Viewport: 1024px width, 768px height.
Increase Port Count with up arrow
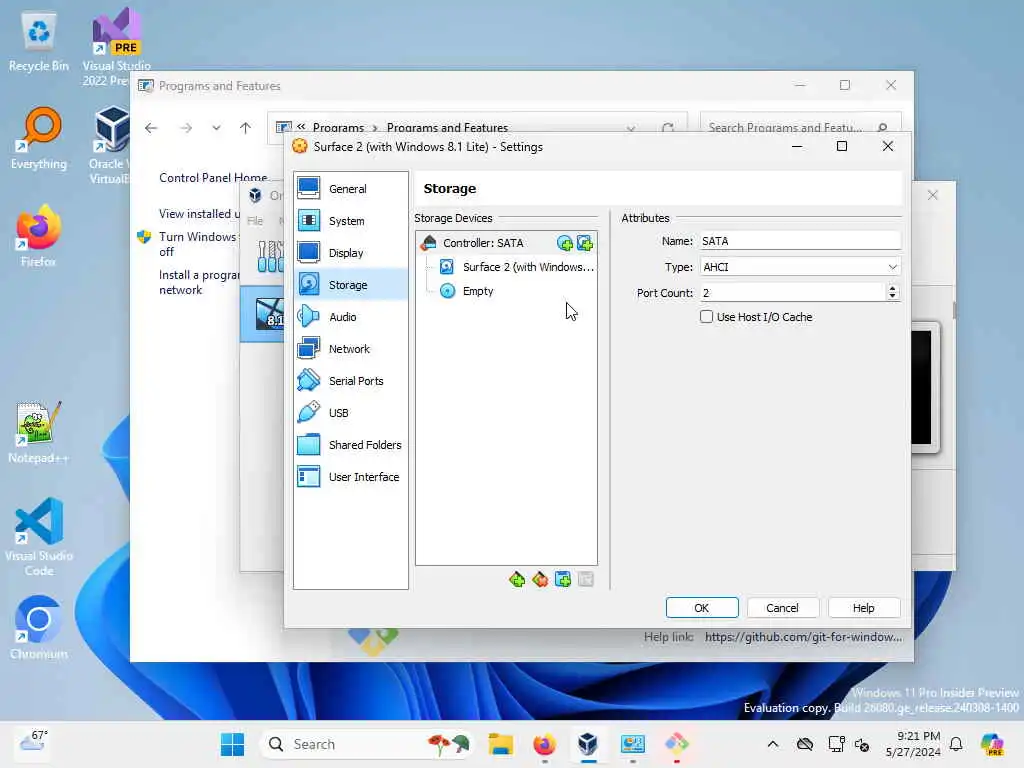[893, 288]
